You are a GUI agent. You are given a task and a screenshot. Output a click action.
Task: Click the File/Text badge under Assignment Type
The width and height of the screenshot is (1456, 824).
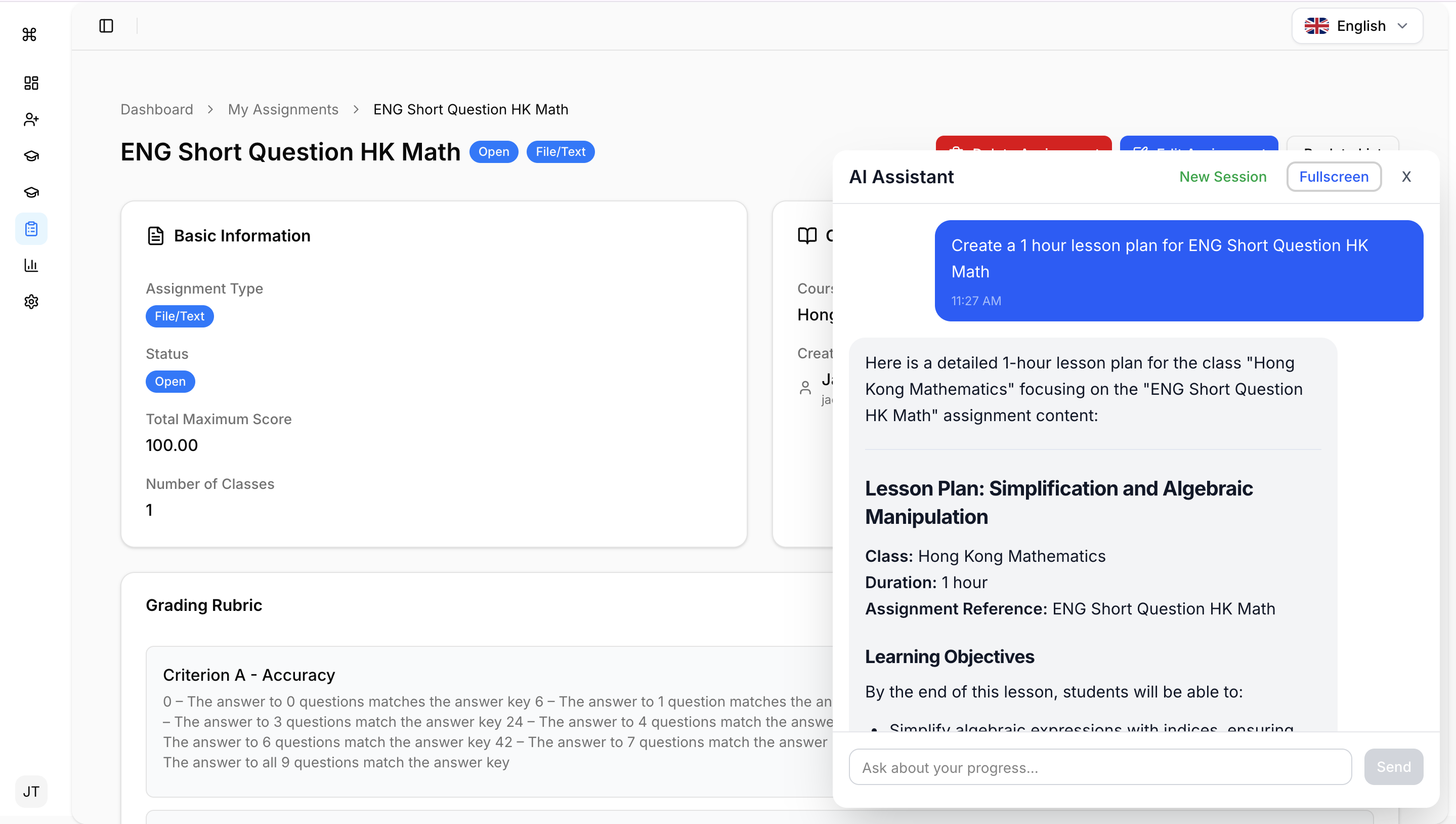point(180,316)
